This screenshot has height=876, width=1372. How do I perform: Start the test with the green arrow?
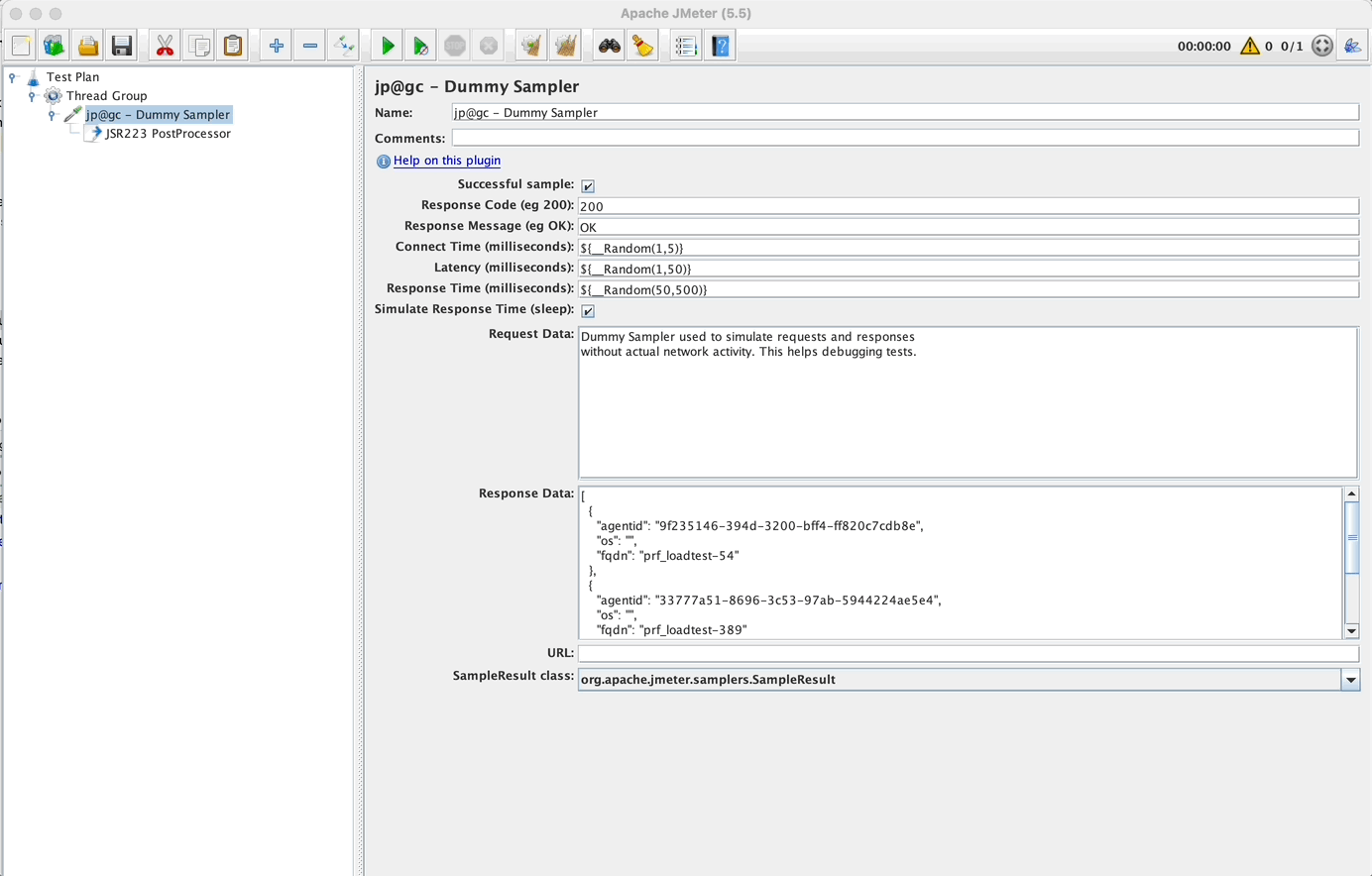pyautogui.click(x=388, y=46)
